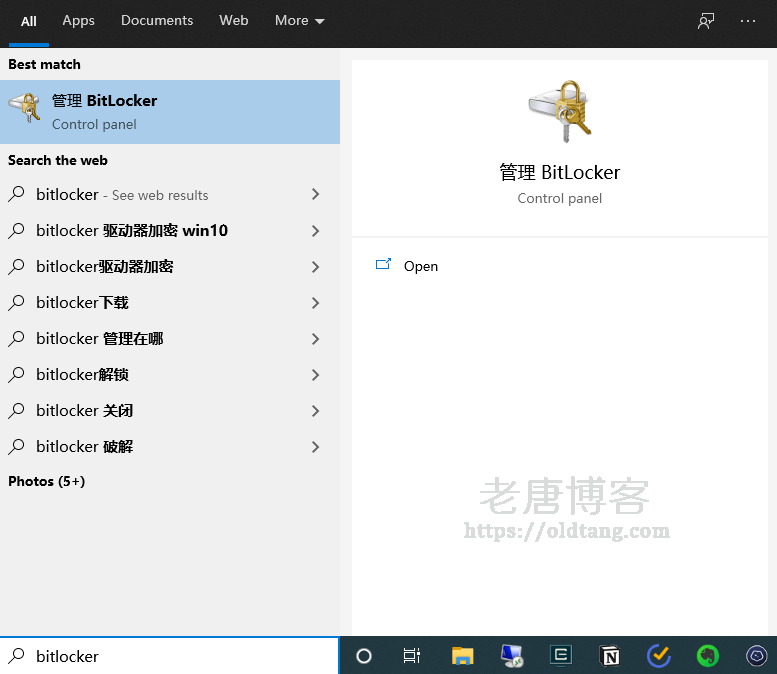Open the More filter dropdown

click(299, 21)
